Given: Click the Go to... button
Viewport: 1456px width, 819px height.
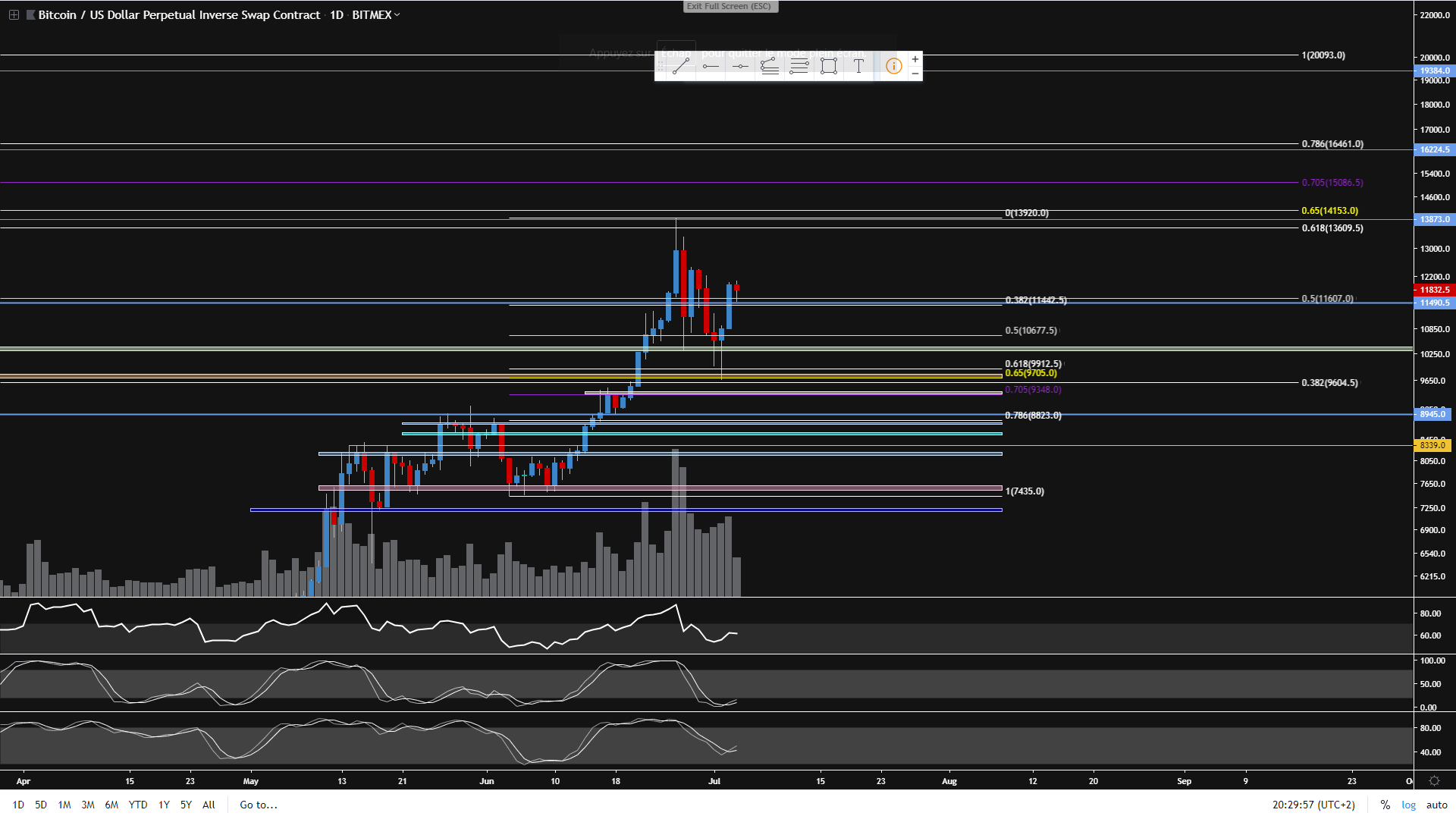Looking at the screenshot, I should [259, 805].
